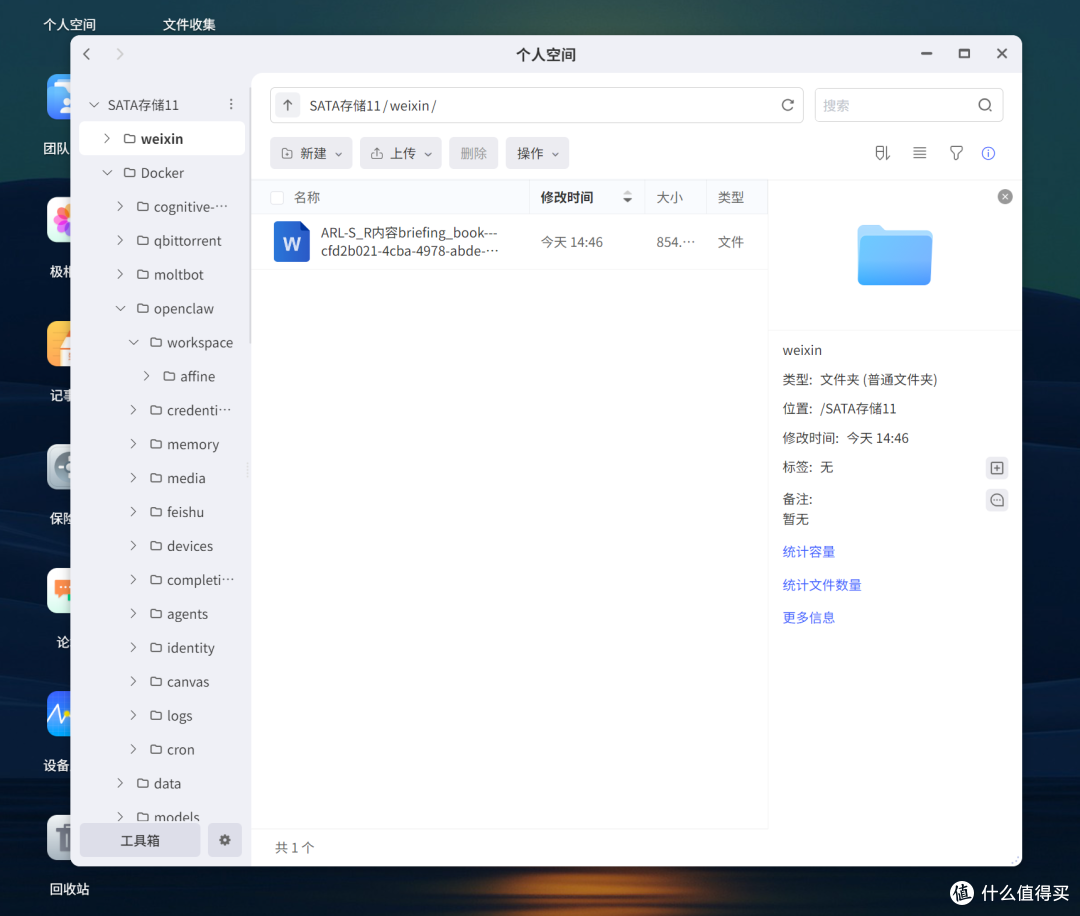This screenshot has height=916, width=1080.
Task: Close the details panel with the X
Action: [1005, 197]
